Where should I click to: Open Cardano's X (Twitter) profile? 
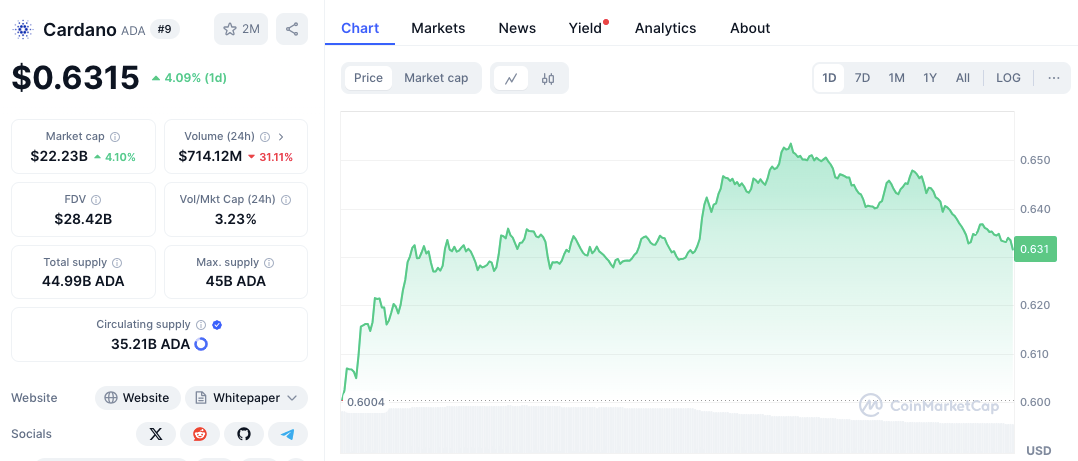click(x=156, y=434)
